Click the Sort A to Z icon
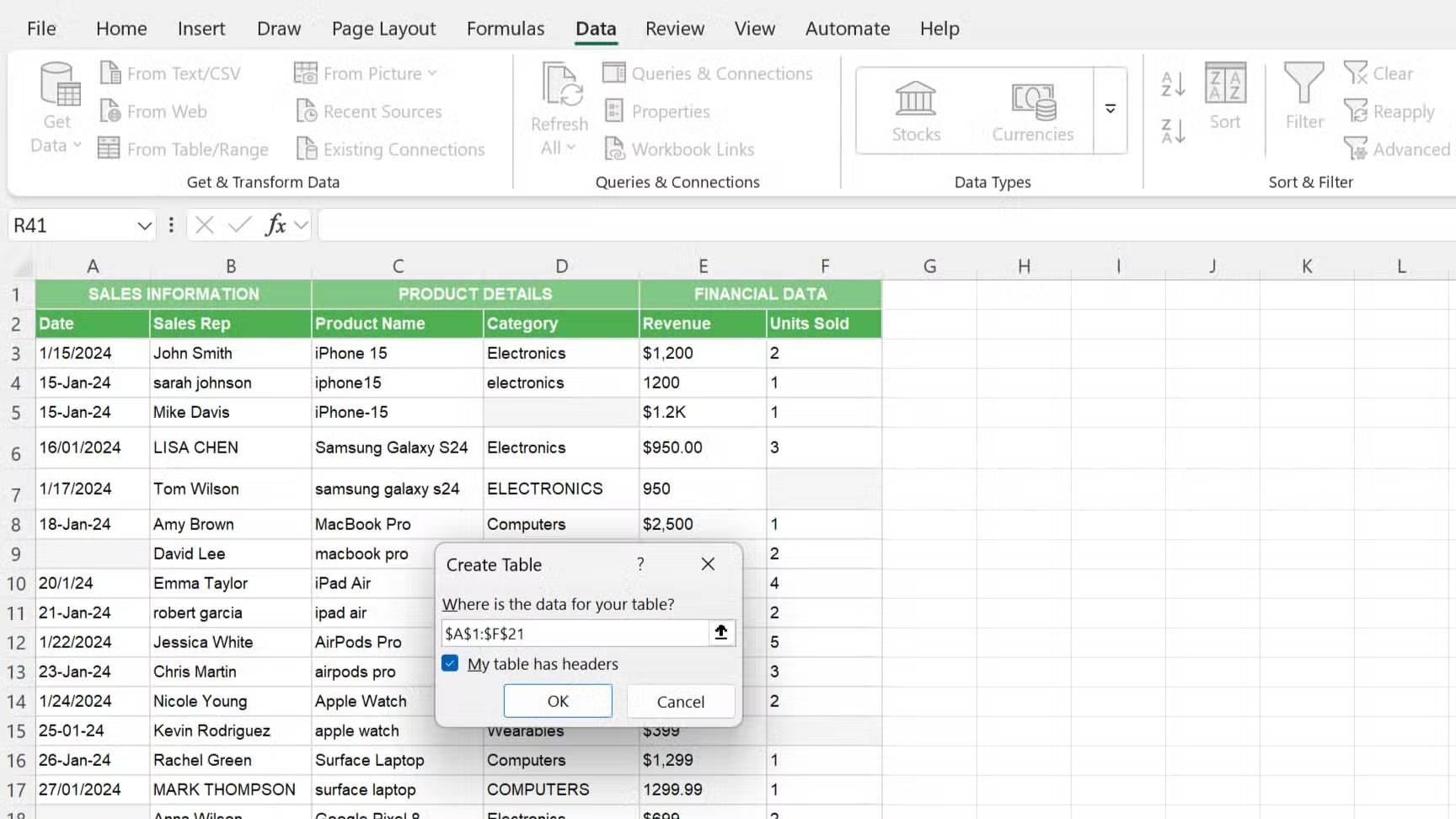 click(1173, 84)
